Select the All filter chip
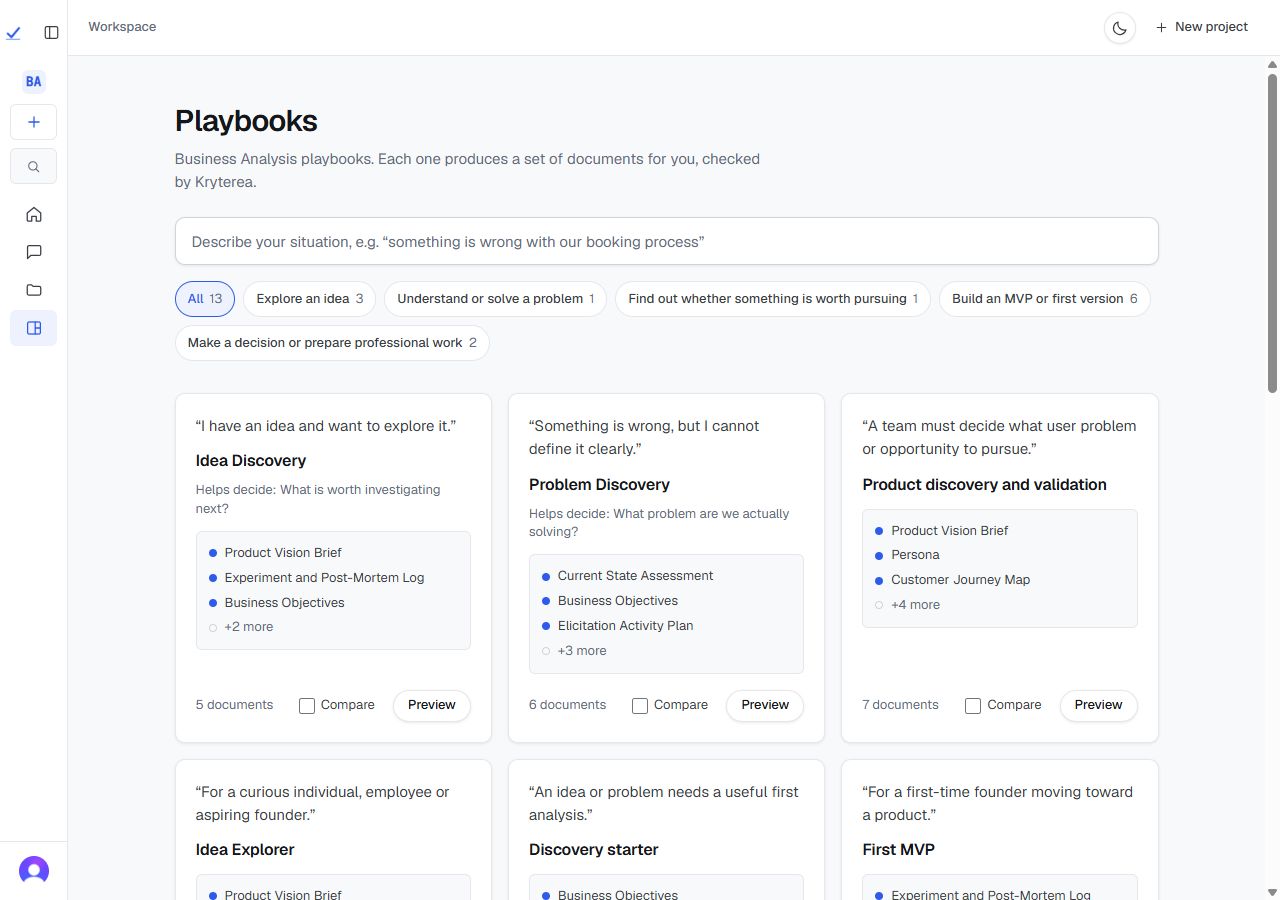This screenshot has height=900, width=1280. (x=205, y=299)
